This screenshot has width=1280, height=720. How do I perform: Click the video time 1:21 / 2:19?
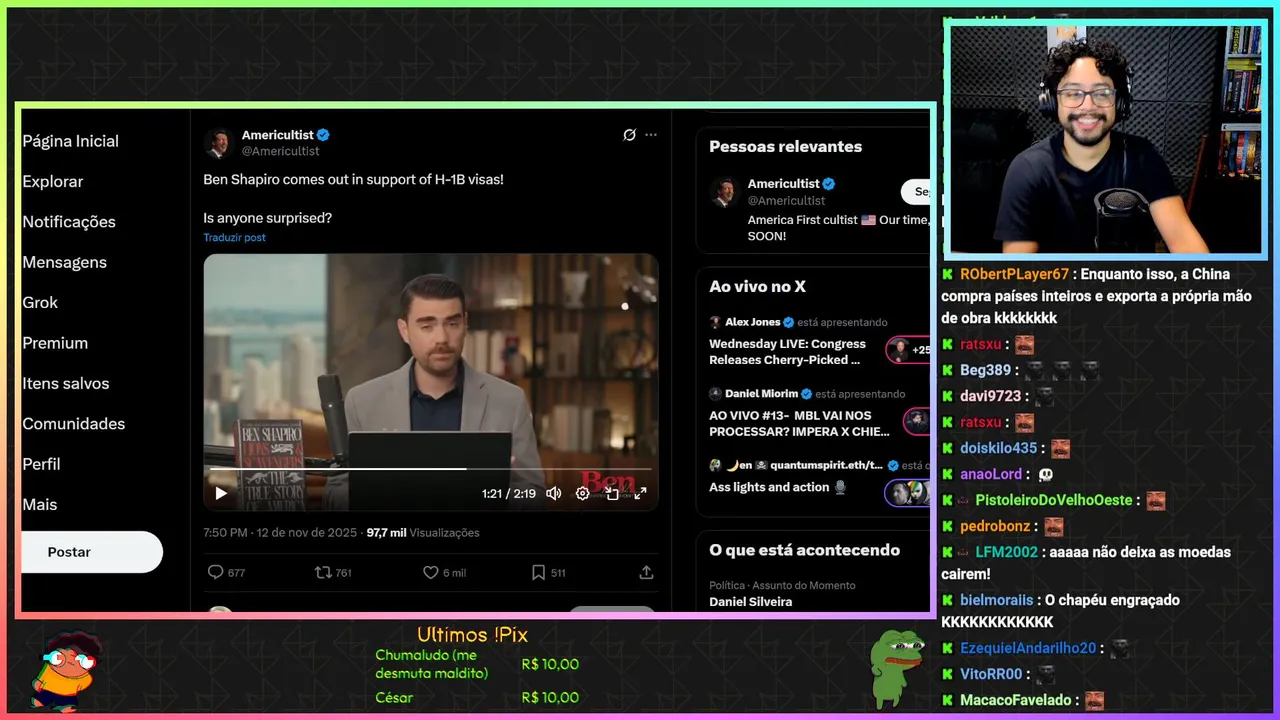[509, 494]
